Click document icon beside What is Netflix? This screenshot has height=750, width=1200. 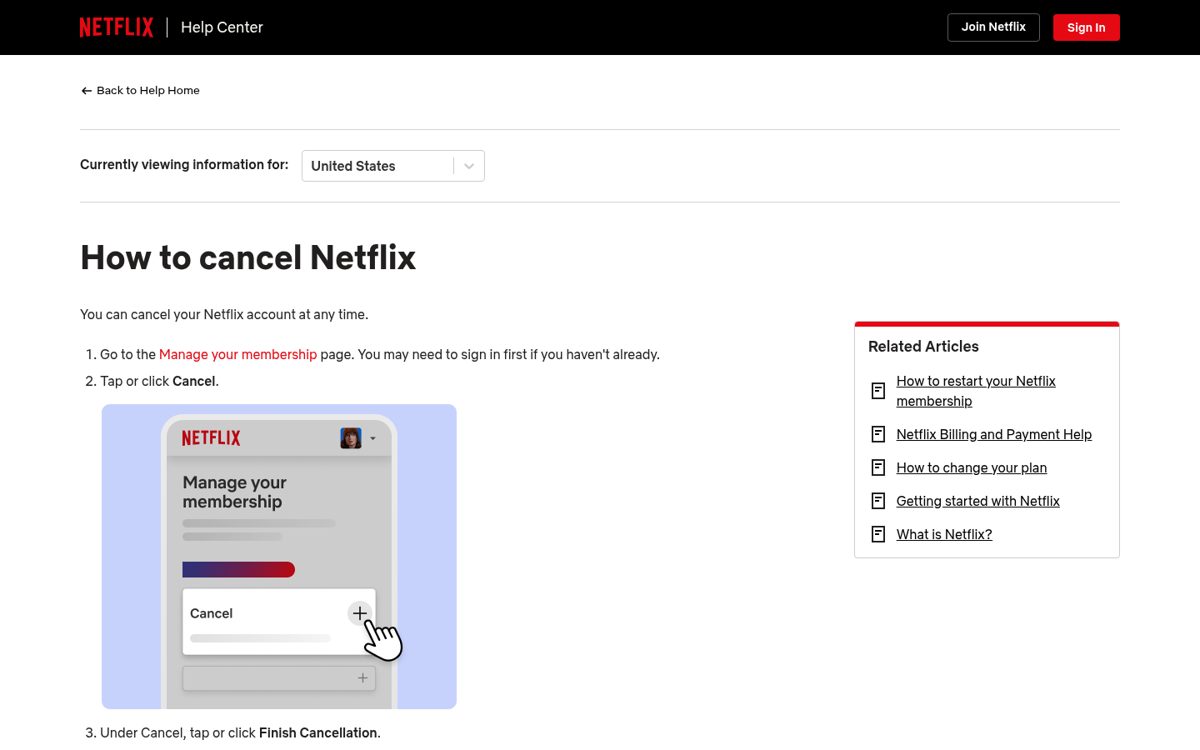tap(878, 534)
